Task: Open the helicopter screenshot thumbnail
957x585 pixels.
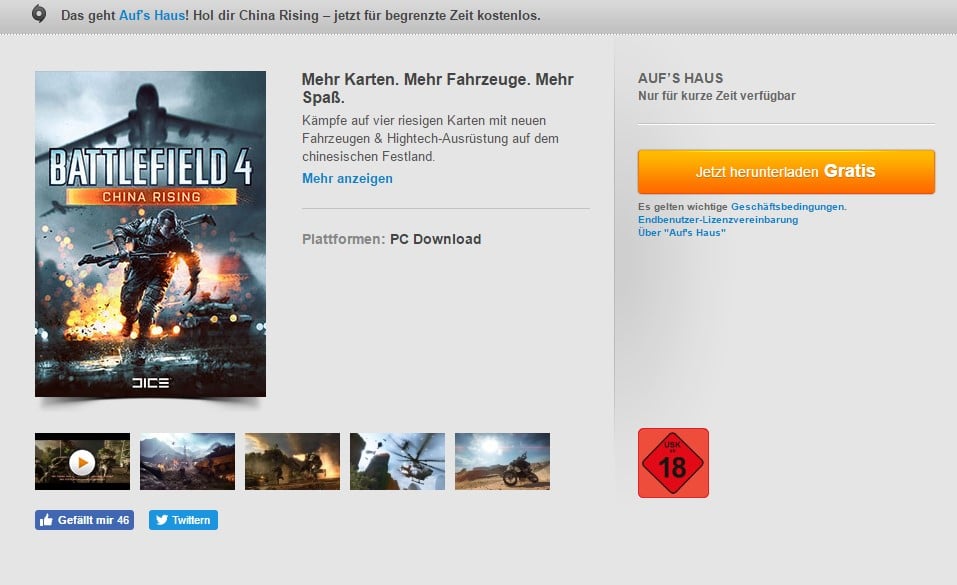Action: tap(397, 461)
